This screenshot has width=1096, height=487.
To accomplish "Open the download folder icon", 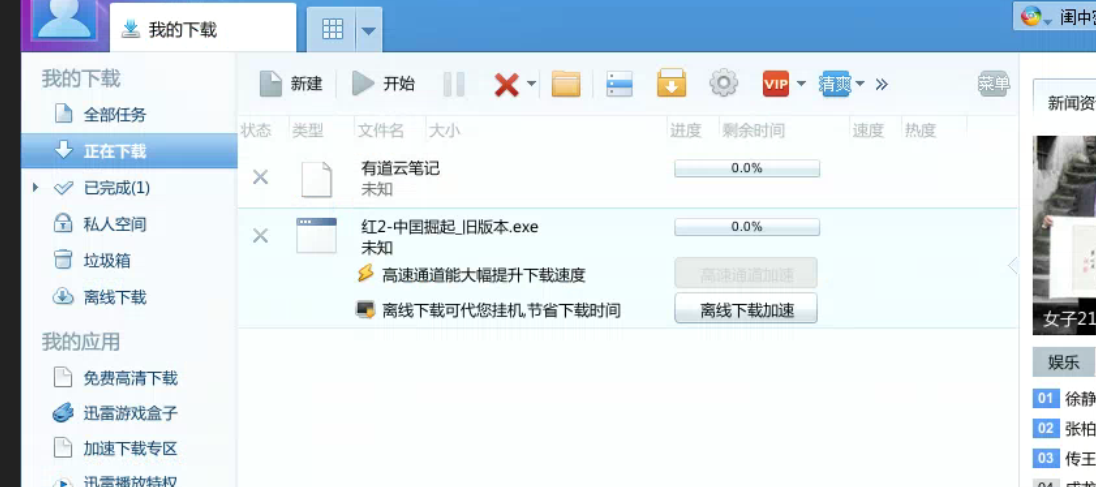I will (566, 85).
